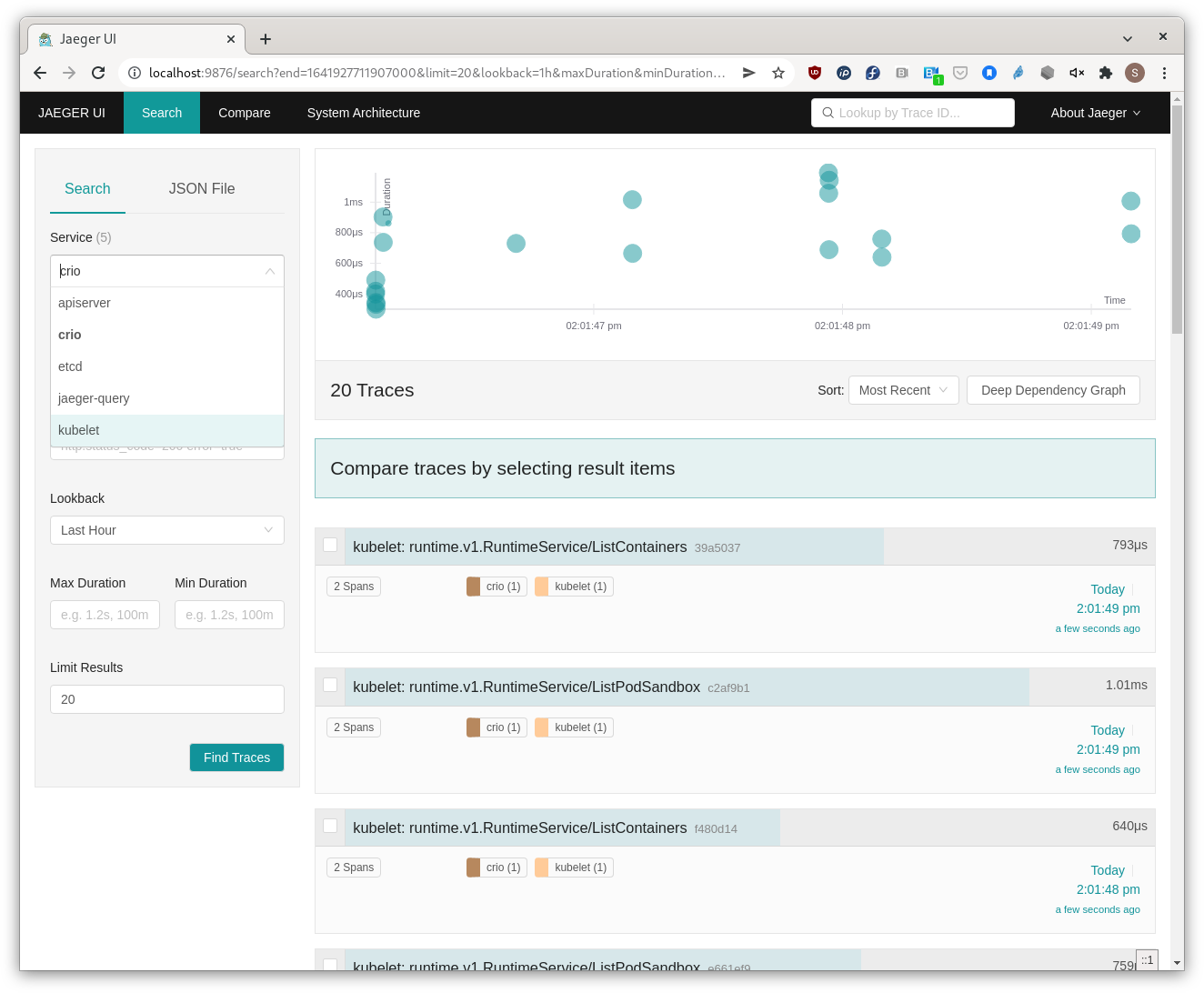Viewport: 1204px width, 993px height.
Task: Open the Fedora extension icon
Action: [873, 73]
